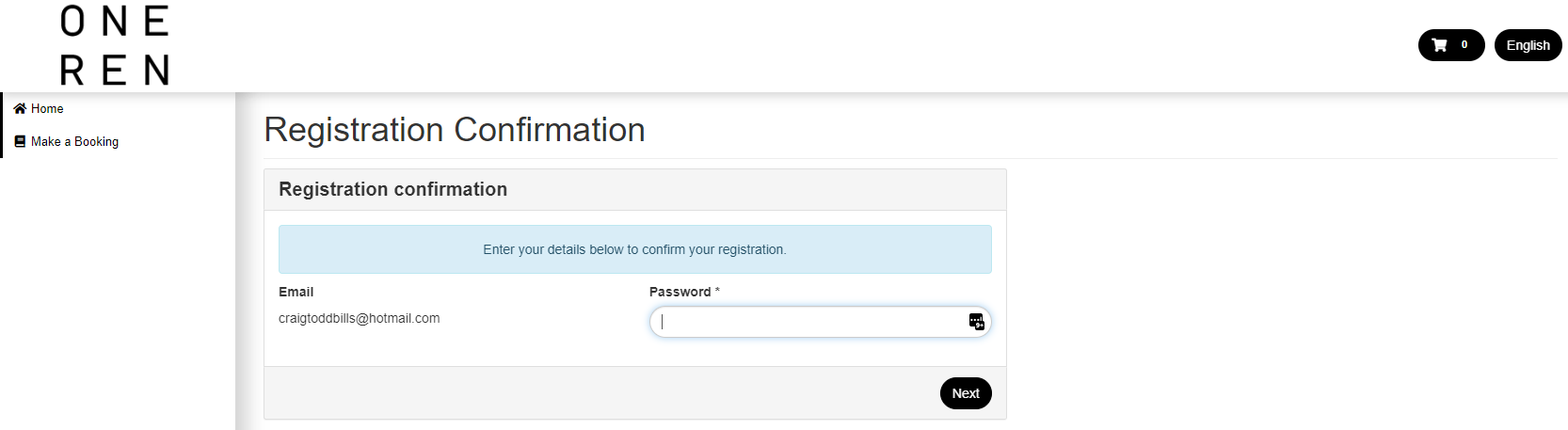Click the Make a Booking book icon

click(x=20, y=142)
